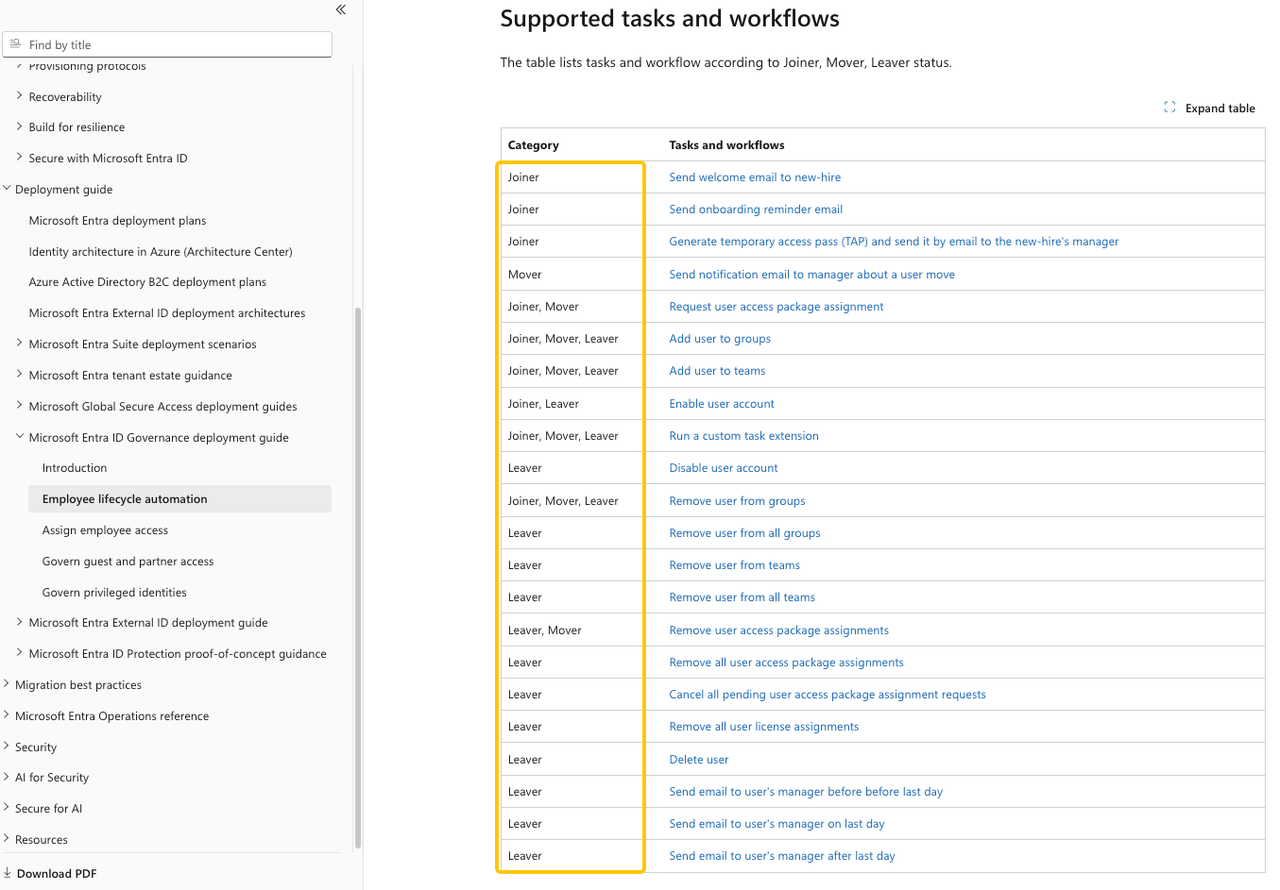Expand the Security section
1280x890 pixels.
click(x=7, y=747)
